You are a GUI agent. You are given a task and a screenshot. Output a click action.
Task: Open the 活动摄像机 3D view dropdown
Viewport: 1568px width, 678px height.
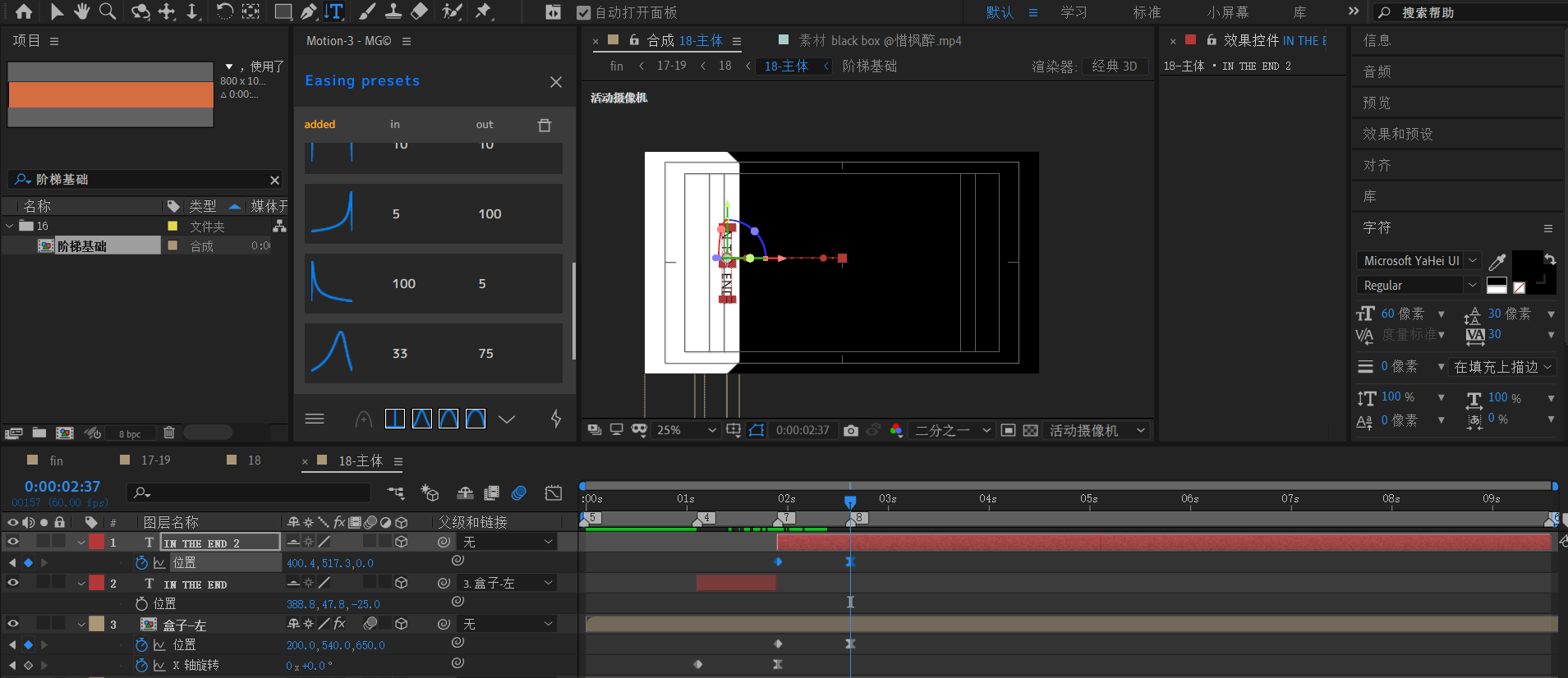(x=1097, y=430)
